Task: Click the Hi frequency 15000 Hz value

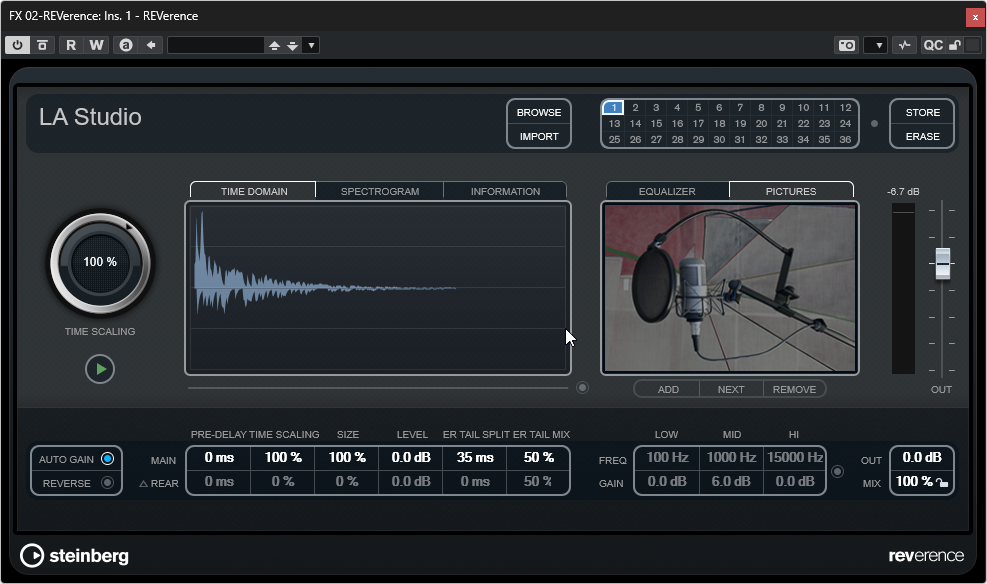Action: pos(794,458)
